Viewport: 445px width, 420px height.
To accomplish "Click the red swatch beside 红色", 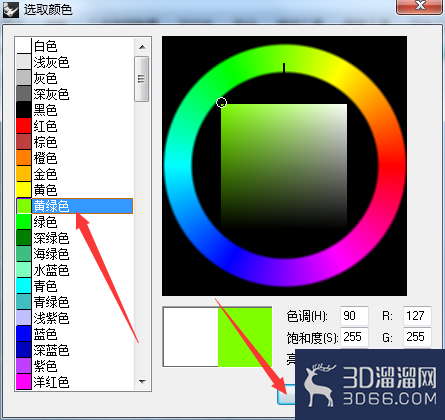I will (24, 126).
